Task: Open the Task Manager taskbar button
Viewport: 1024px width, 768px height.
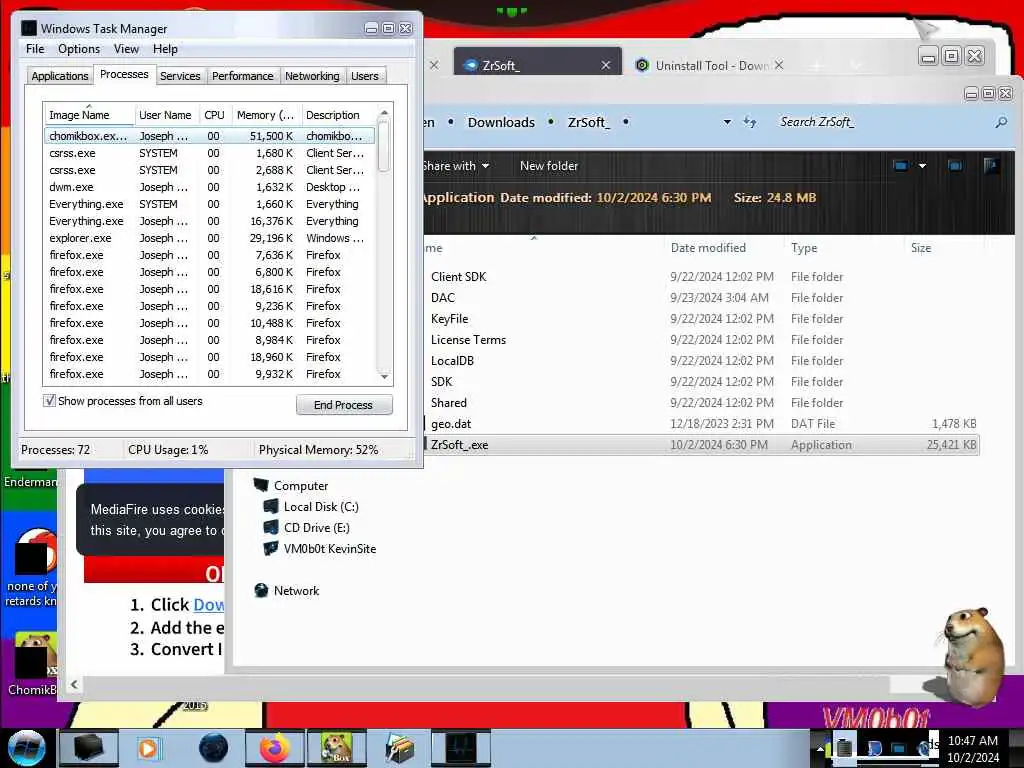Action: (x=460, y=748)
